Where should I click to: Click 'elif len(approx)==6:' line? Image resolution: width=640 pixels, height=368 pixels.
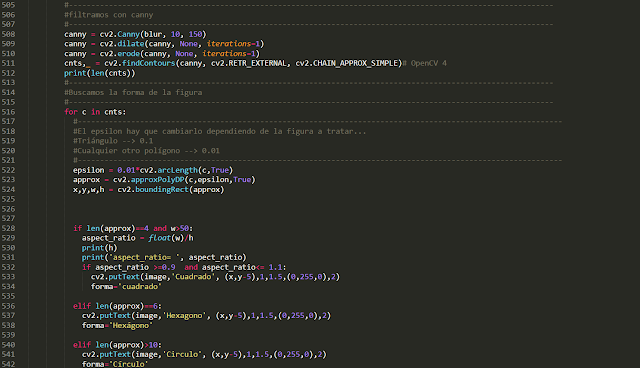(117, 306)
